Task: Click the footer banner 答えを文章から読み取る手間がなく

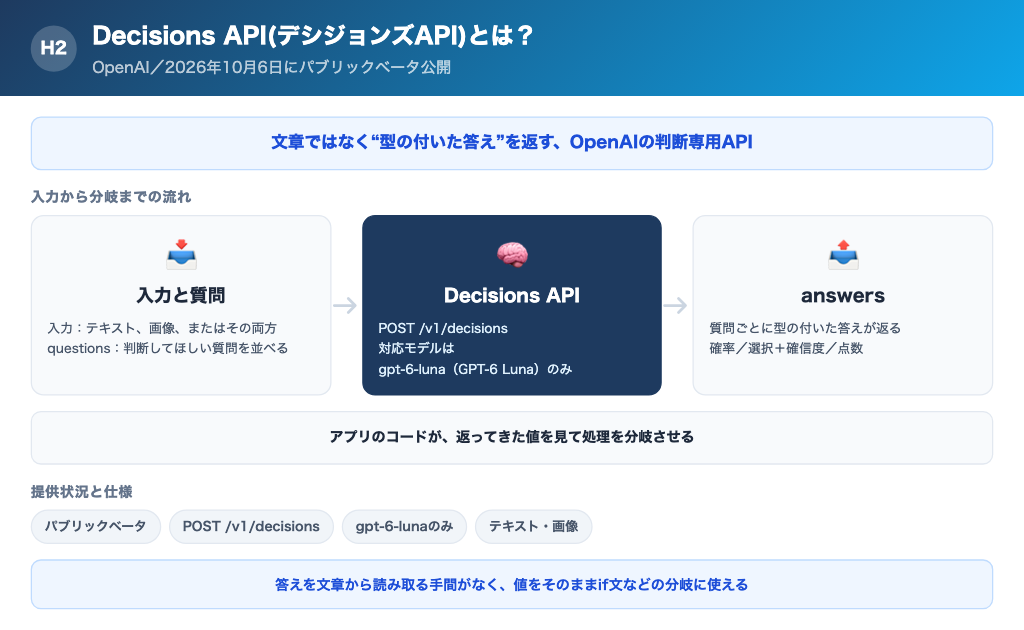Action: tap(512, 584)
